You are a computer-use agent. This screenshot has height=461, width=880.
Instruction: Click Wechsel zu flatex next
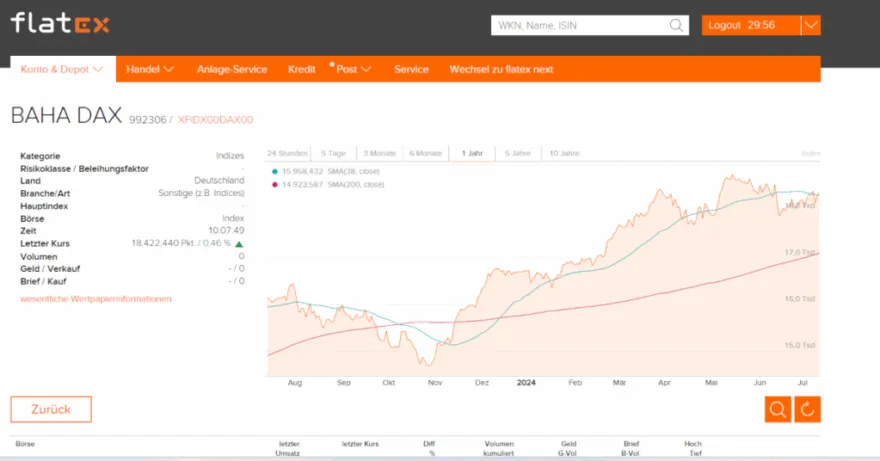pyautogui.click(x=501, y=69)
